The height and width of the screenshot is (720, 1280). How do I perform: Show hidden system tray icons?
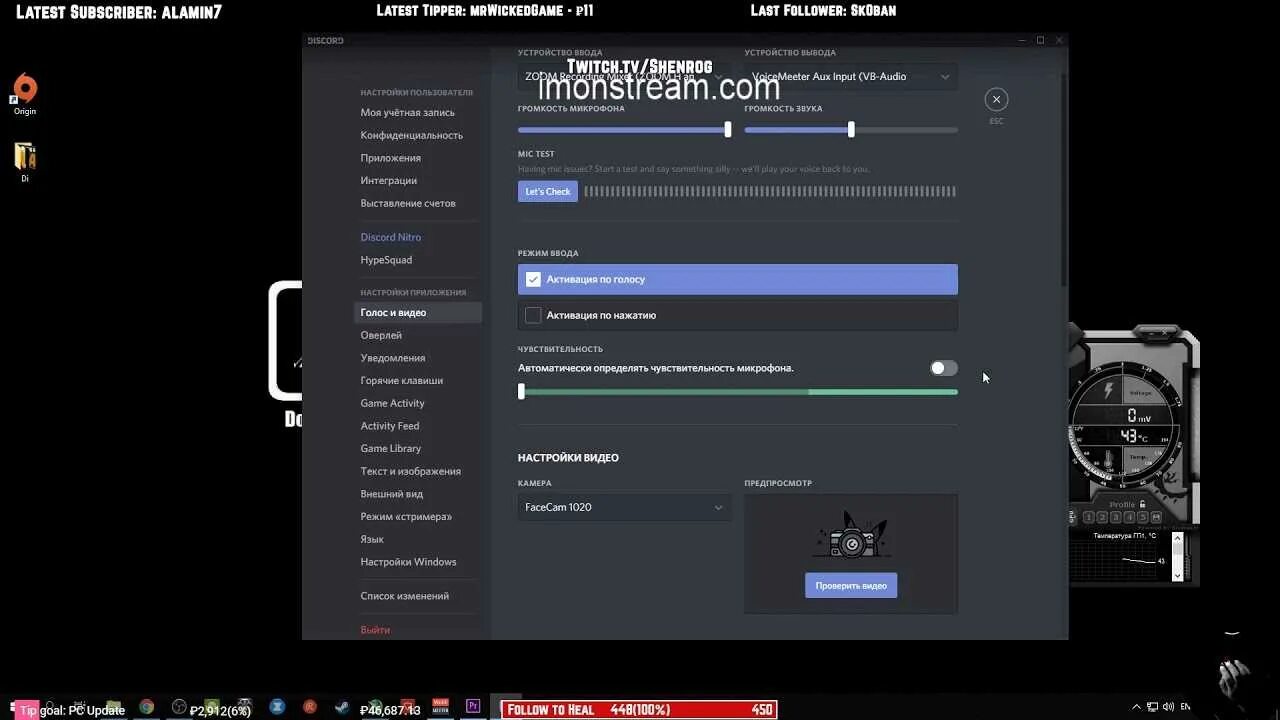[x=1136, y=707]
